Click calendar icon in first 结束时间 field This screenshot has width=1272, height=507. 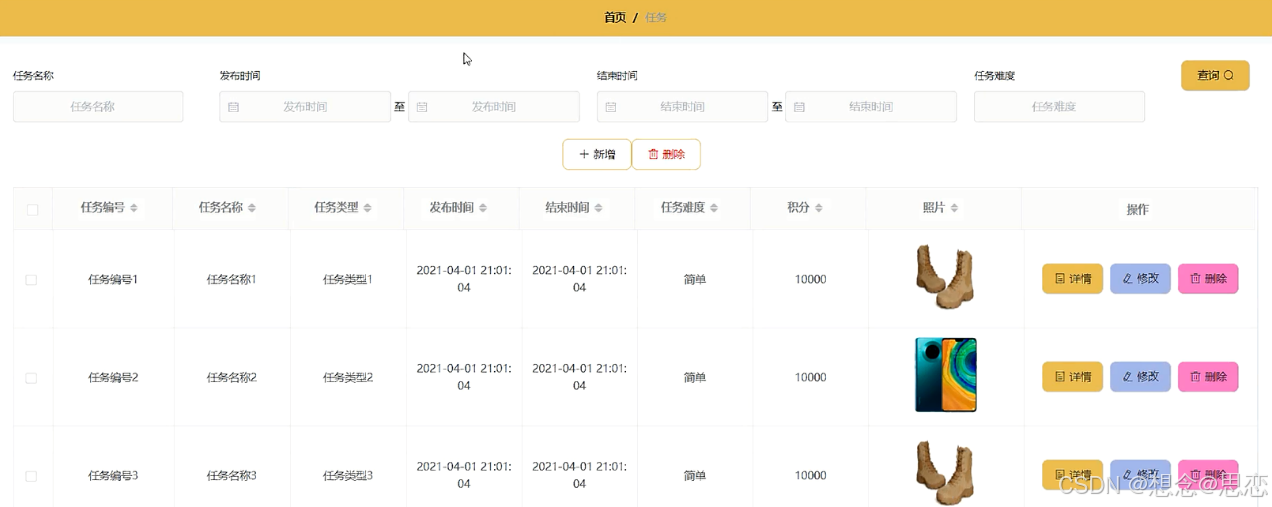point(611,107)
